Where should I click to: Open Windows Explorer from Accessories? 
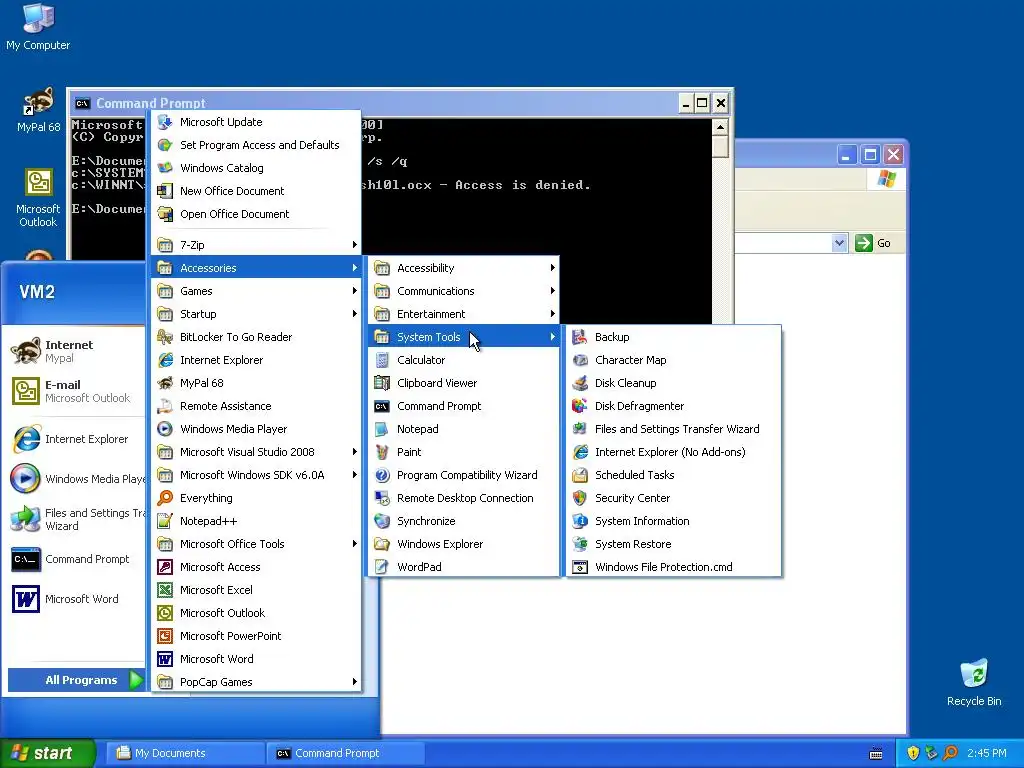point(464,543)
